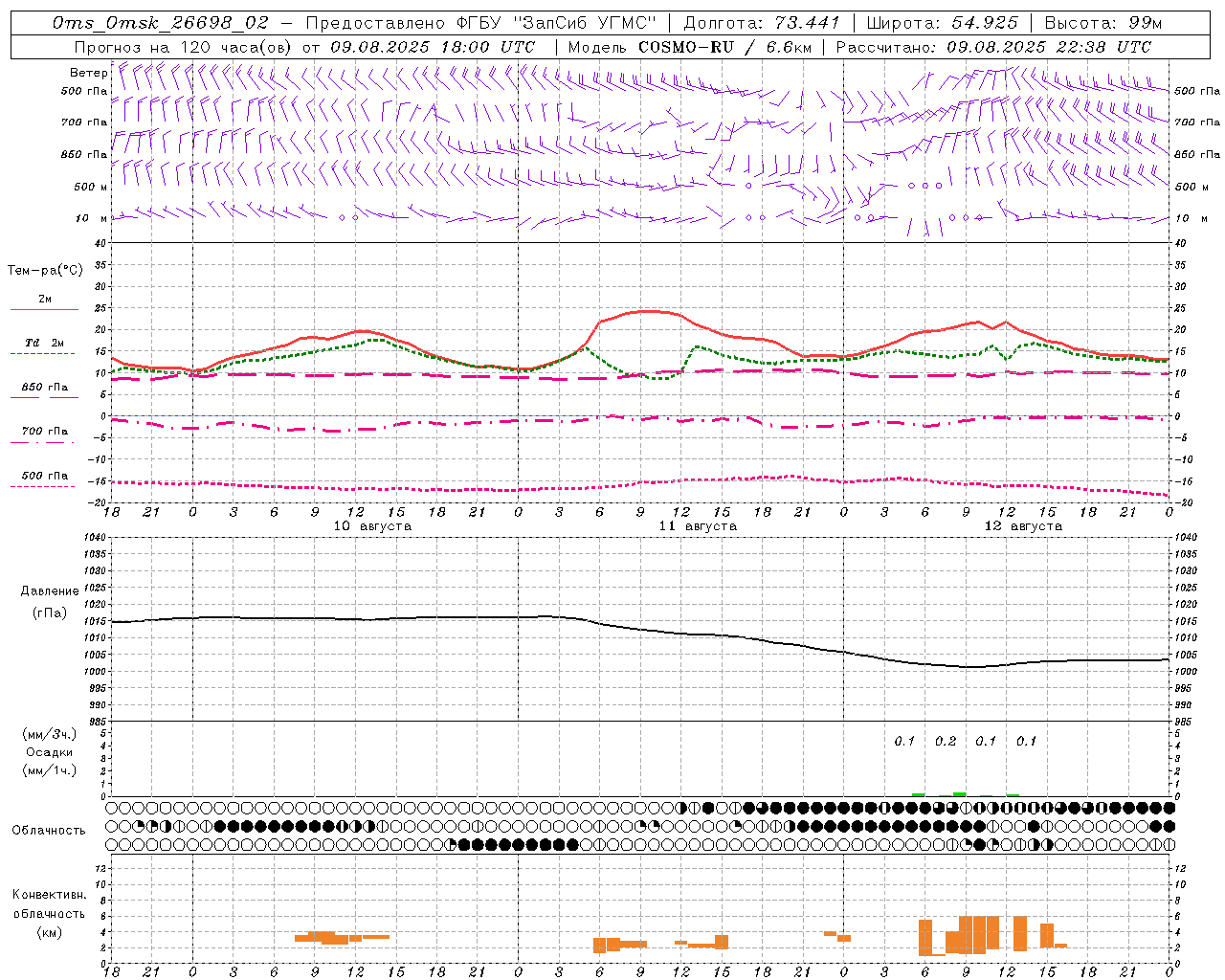Click the station title Oms_Omsk_26698_02

pyautogui.click(x=160, y=23)
